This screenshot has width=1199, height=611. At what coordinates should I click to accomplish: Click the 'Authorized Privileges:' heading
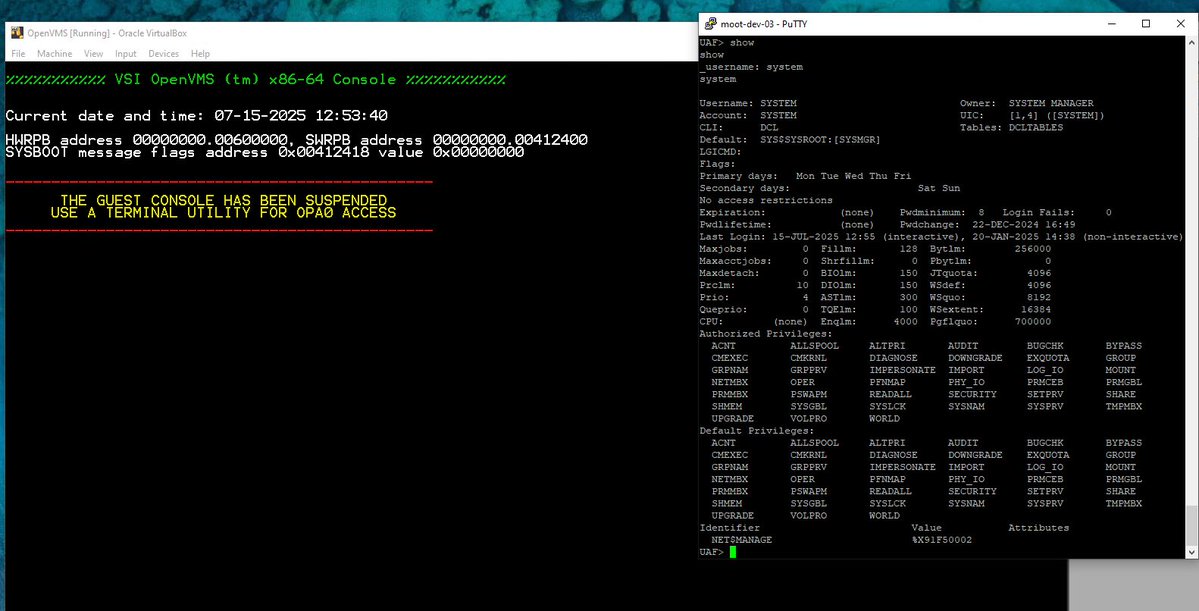[766, 334]
